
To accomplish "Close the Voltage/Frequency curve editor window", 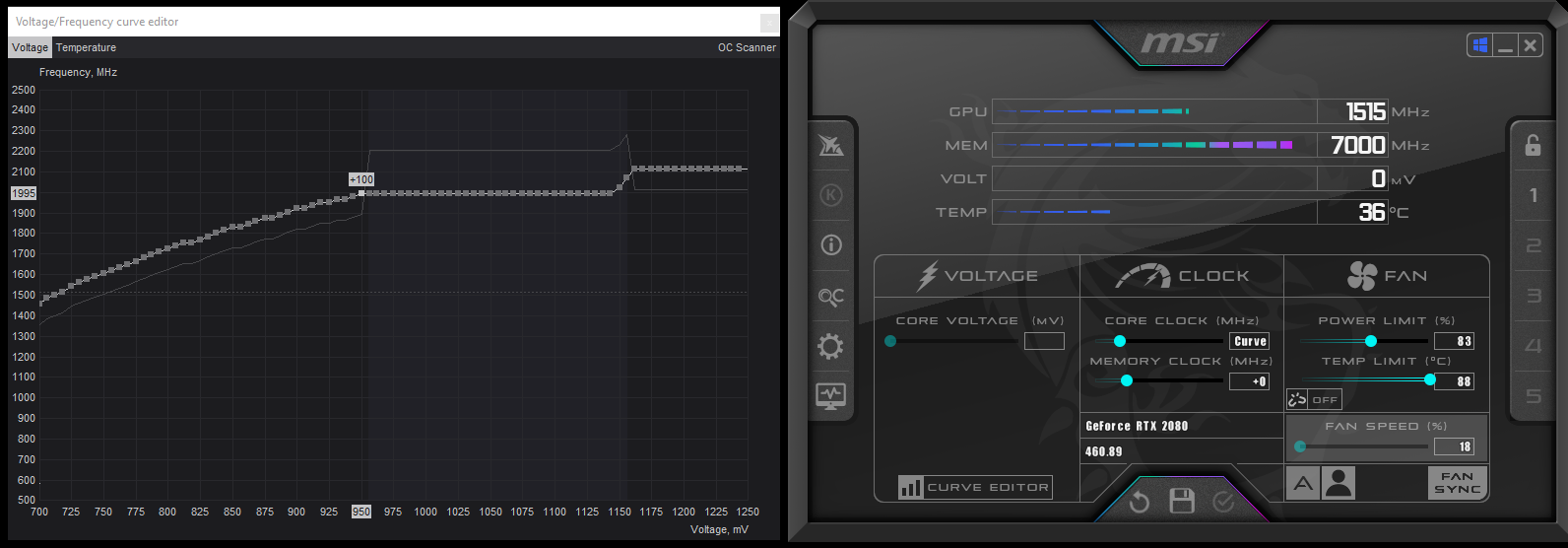I will [x=769, y=22].
